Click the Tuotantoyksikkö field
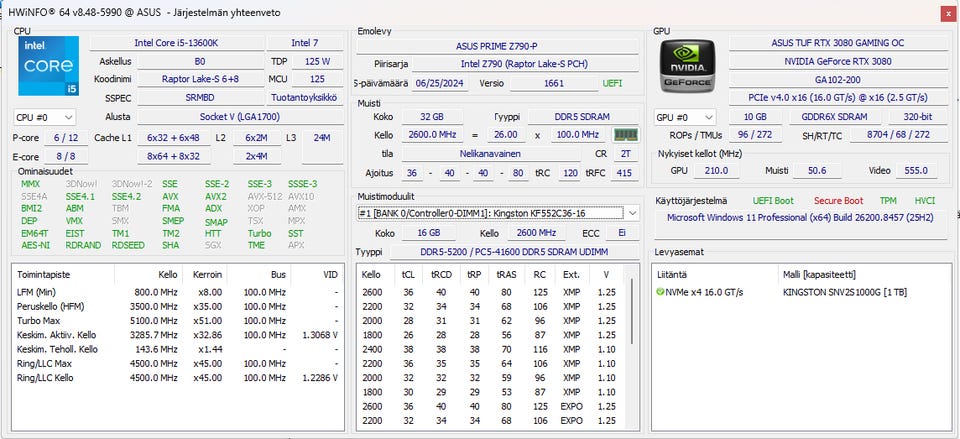960x439 pixels. click(x=305, y=97)
